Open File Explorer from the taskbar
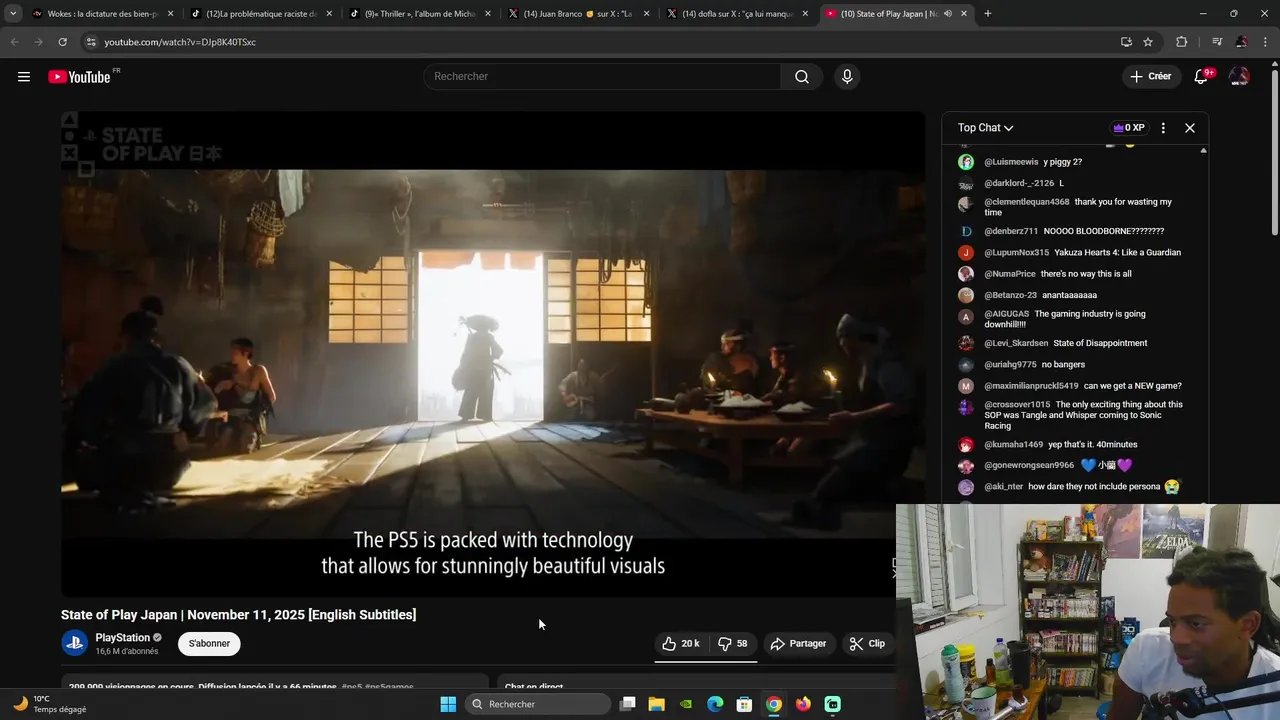 coord(657,704)
